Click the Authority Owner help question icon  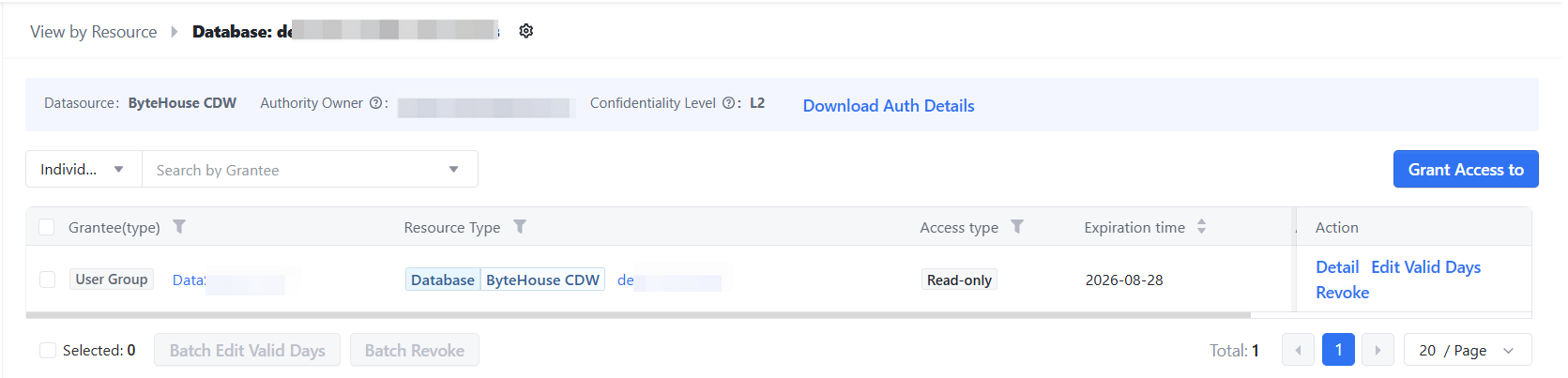[375, 103]
